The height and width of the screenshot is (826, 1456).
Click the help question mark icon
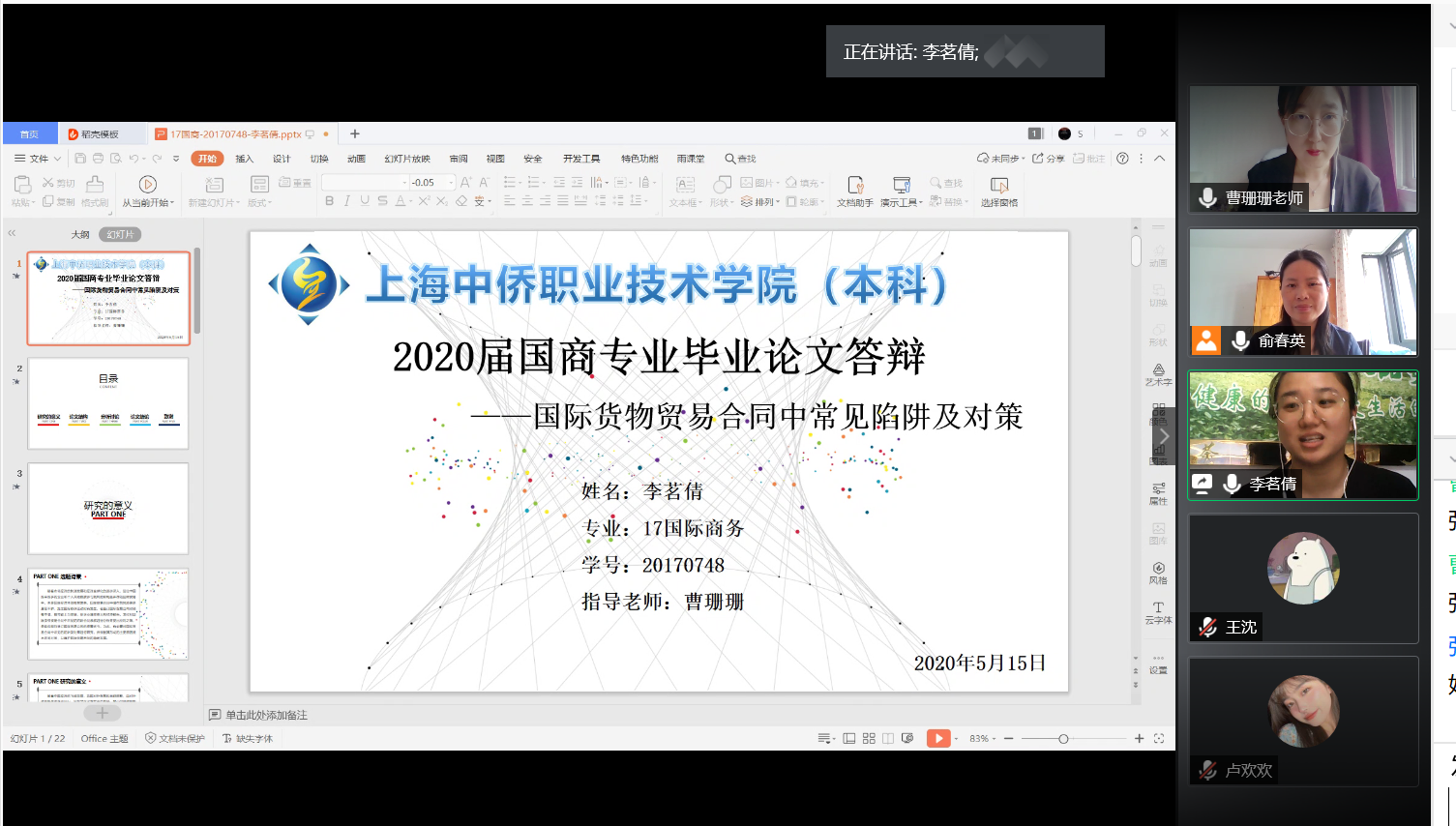pos(1122,159)
